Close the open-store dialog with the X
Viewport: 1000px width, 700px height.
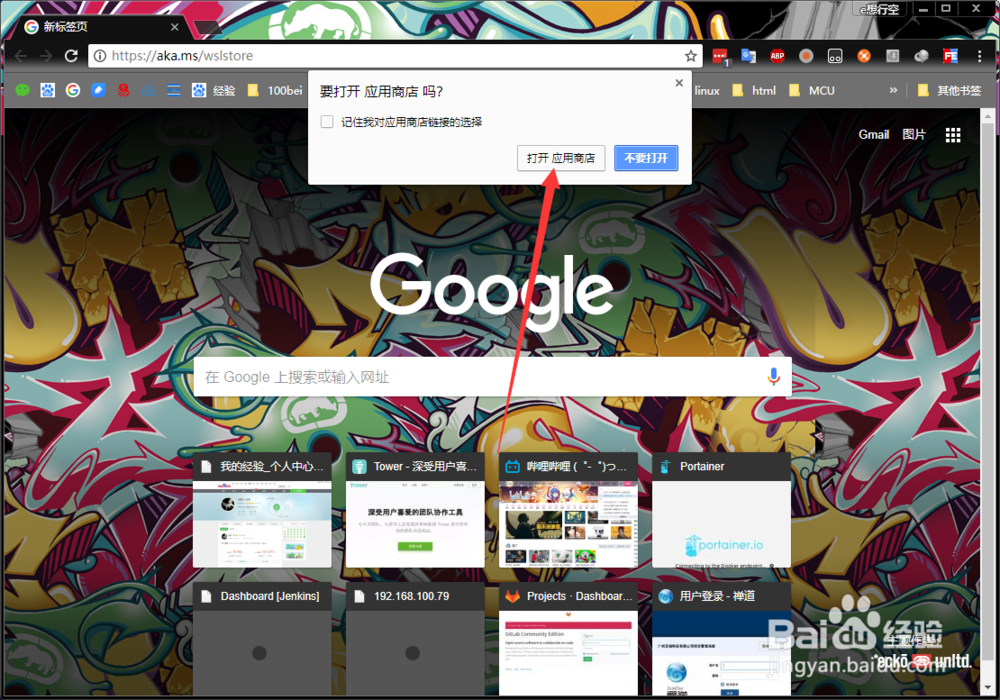(679, 83)
